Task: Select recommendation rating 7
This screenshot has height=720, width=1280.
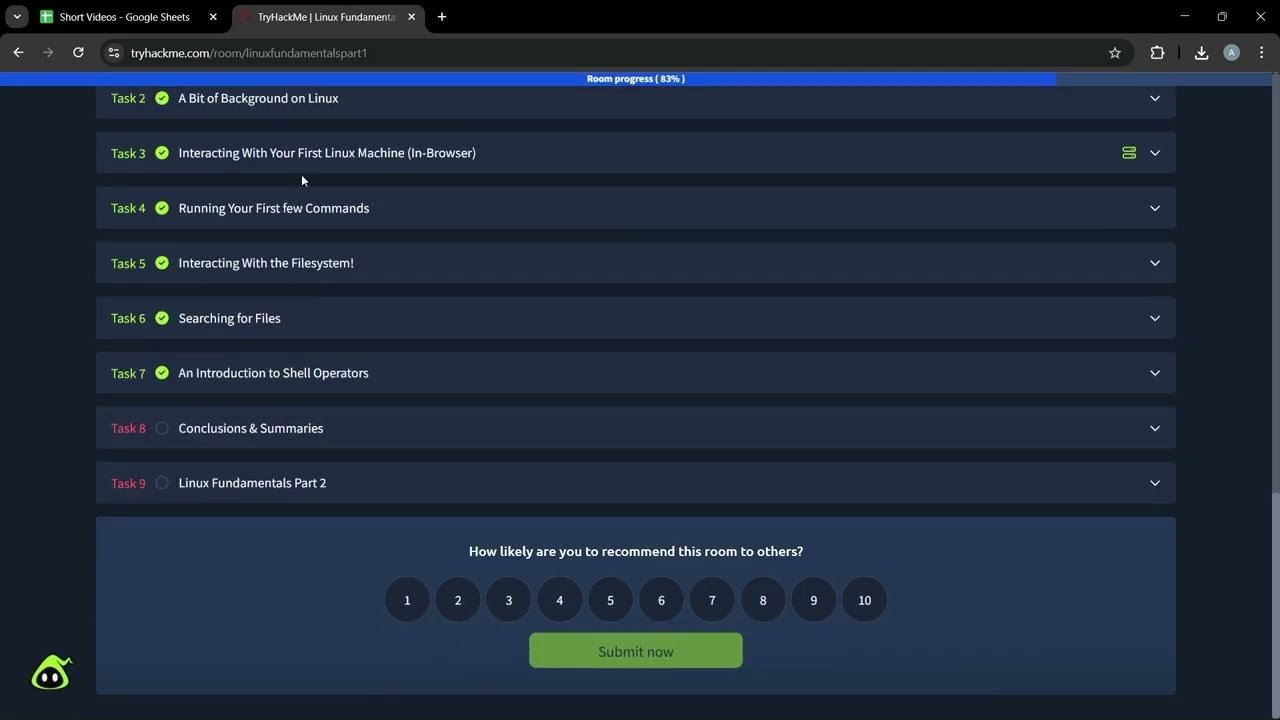Action: tap(712, 600)
